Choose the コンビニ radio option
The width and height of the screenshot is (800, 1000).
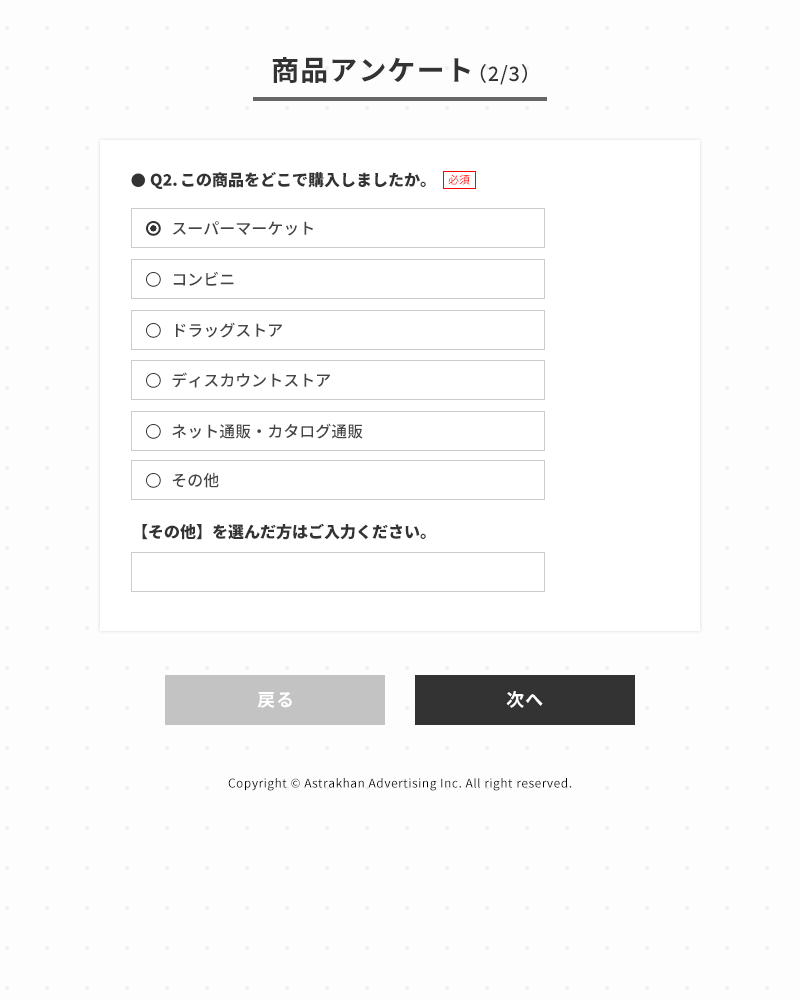(153, 279)
